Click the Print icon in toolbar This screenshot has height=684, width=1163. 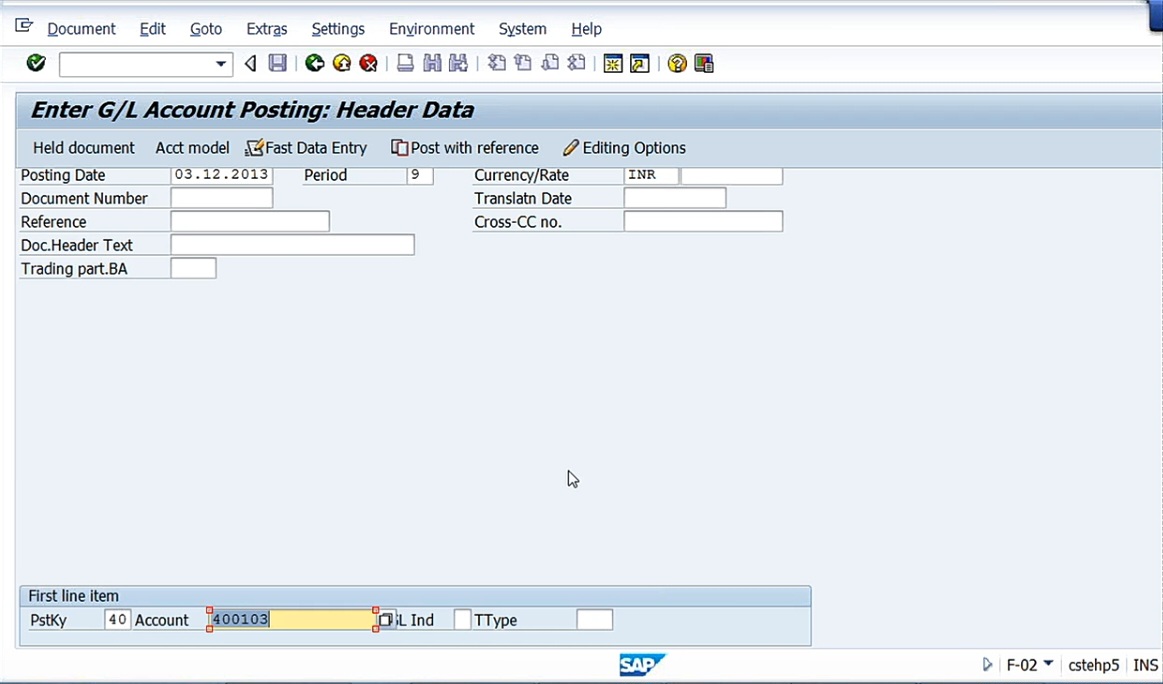pyautogui.click(x=405, y=63)
